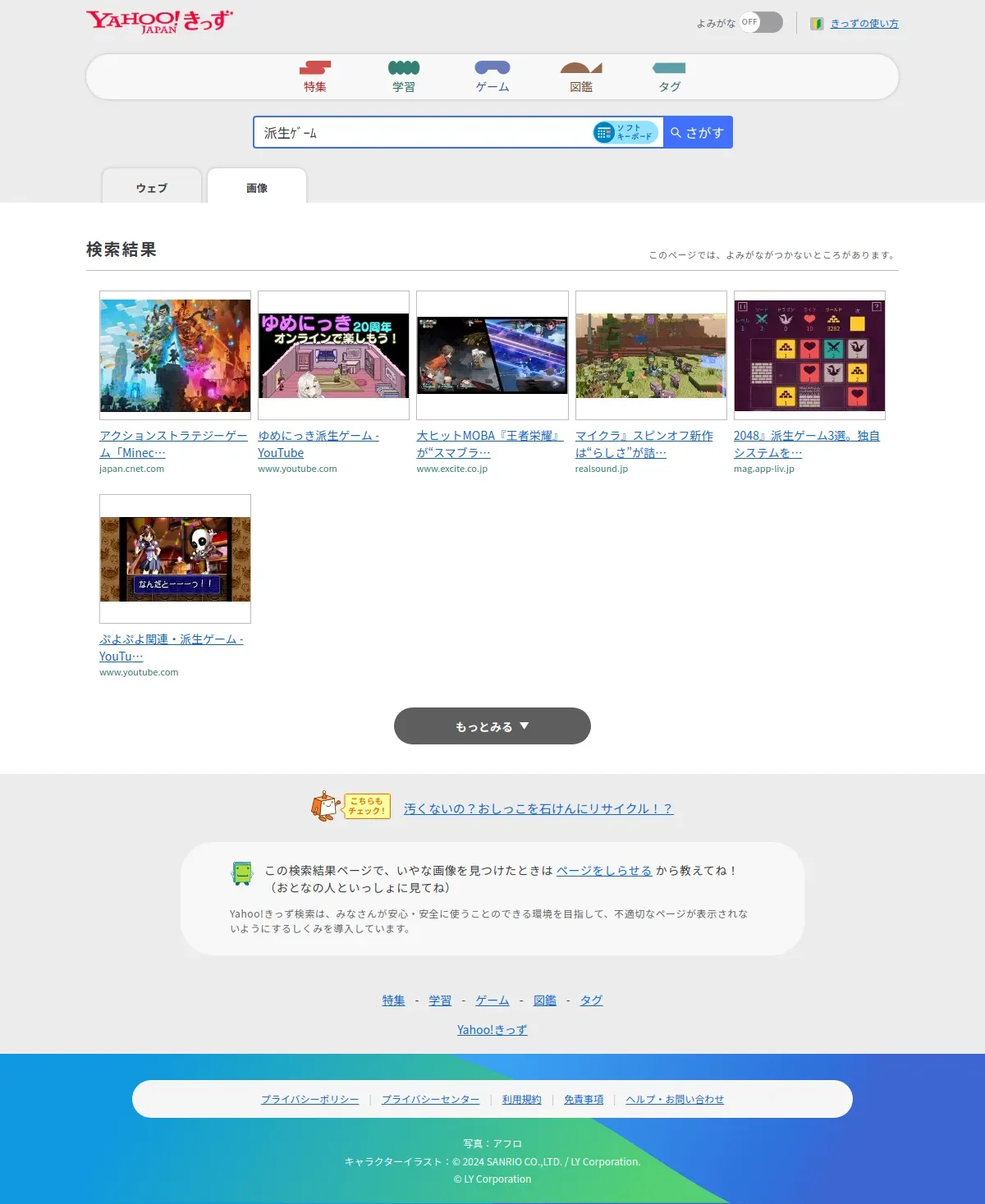Click the こちらもチェック! mascot icon
This screenshot has width=985, height=1204.
pyautogui.click(x=350, y=806)
